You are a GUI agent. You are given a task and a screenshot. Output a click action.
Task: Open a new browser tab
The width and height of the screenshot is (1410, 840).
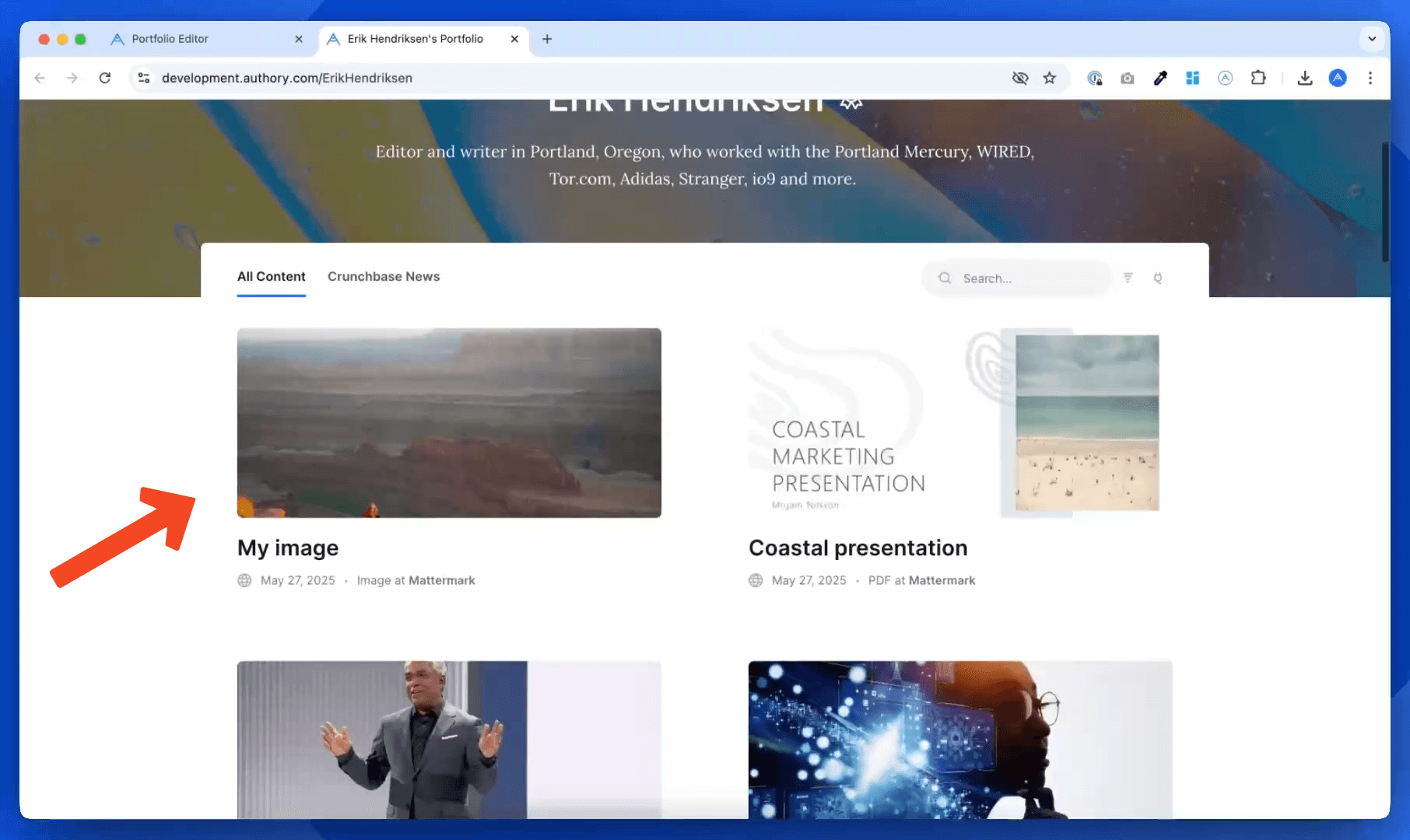(547, 39)
